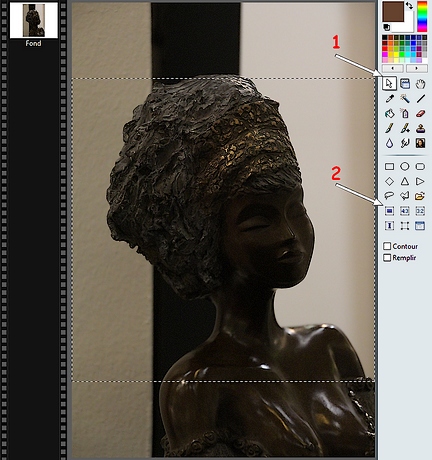
Task: Select the arrow selection tool
Action: [389, 84]
